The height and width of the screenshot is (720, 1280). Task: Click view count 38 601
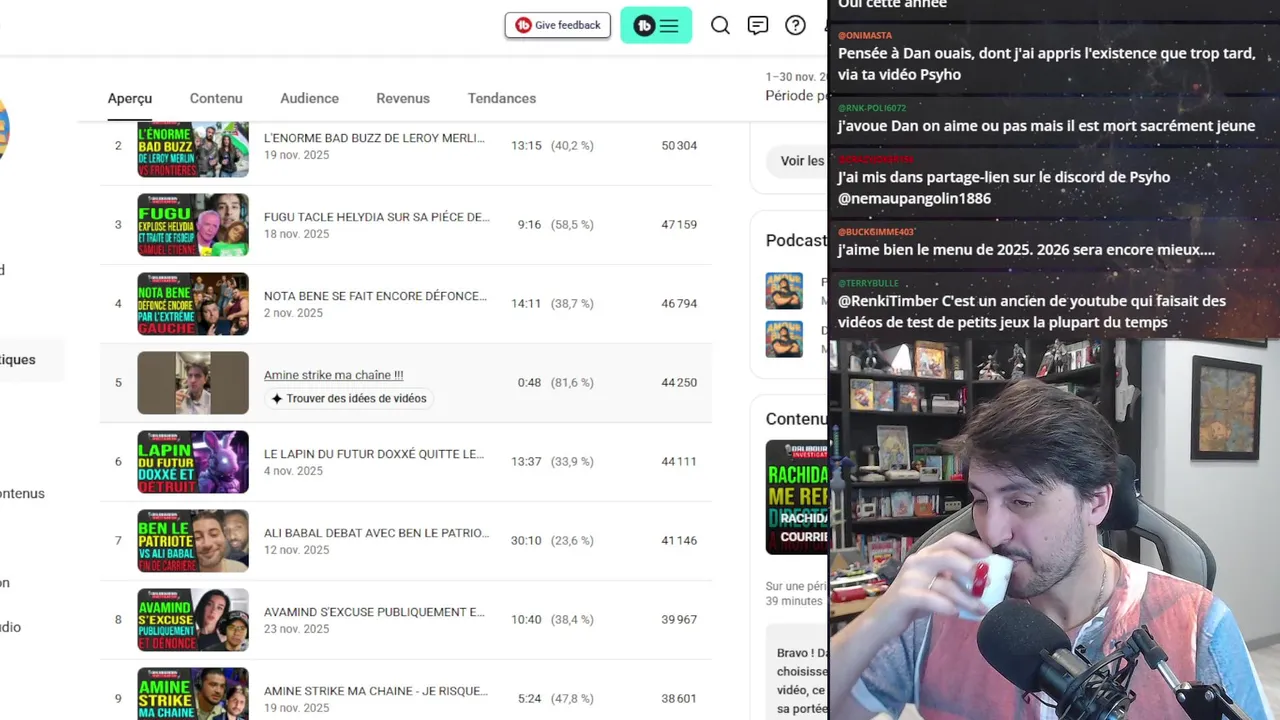click(679, 699)
